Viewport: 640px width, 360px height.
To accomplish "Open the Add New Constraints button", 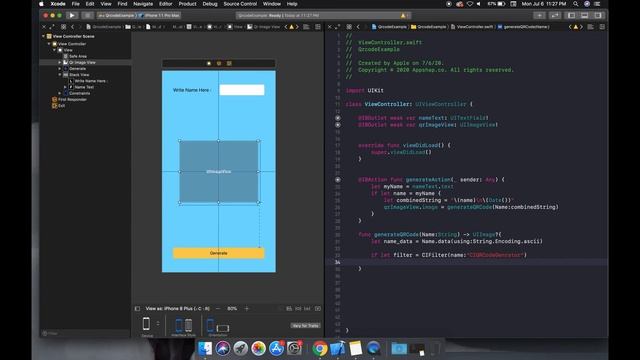I will tap(298, 309).
